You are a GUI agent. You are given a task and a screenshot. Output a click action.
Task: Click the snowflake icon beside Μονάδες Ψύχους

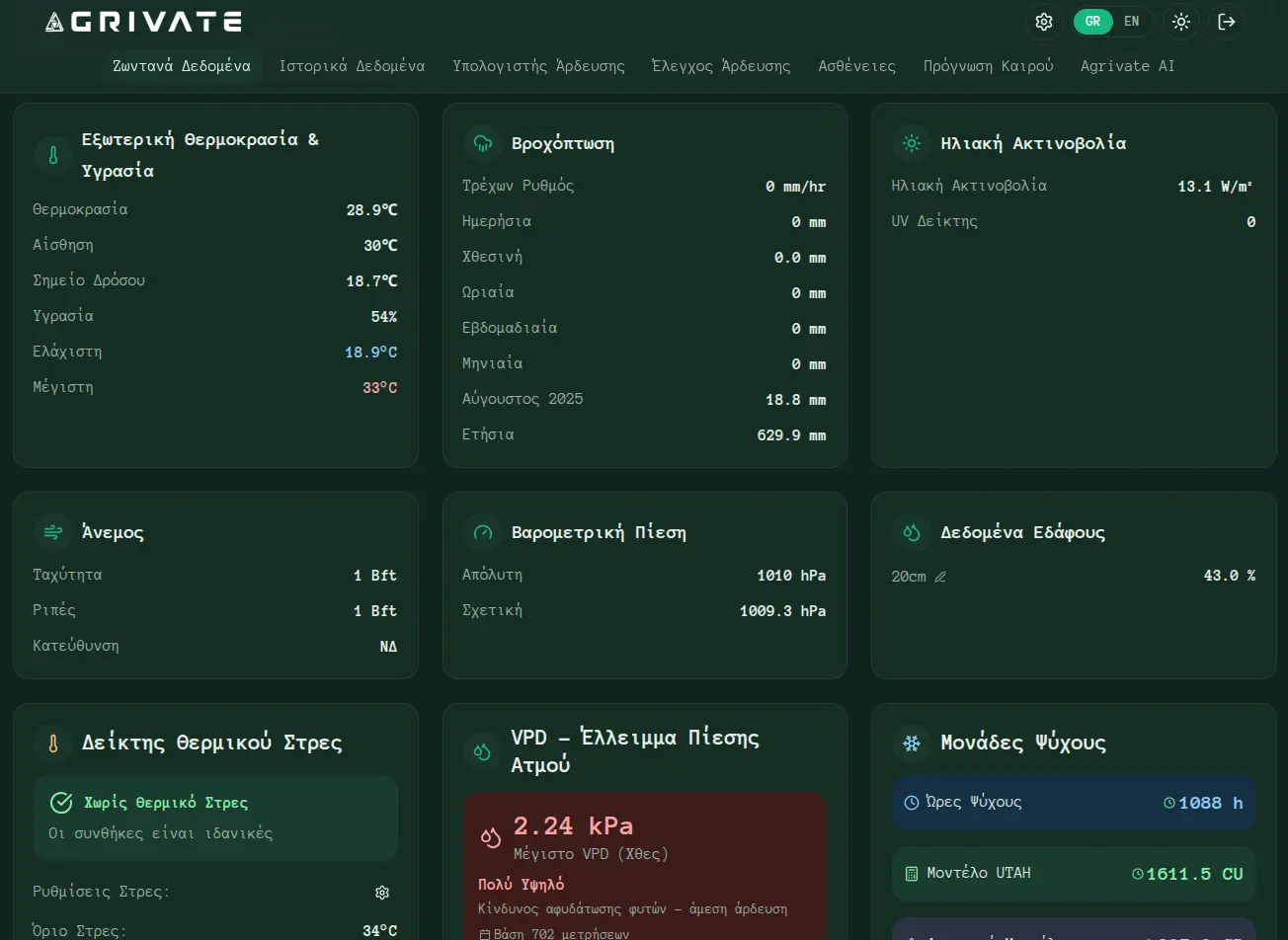pyautogui.click(x=912, y=744)
